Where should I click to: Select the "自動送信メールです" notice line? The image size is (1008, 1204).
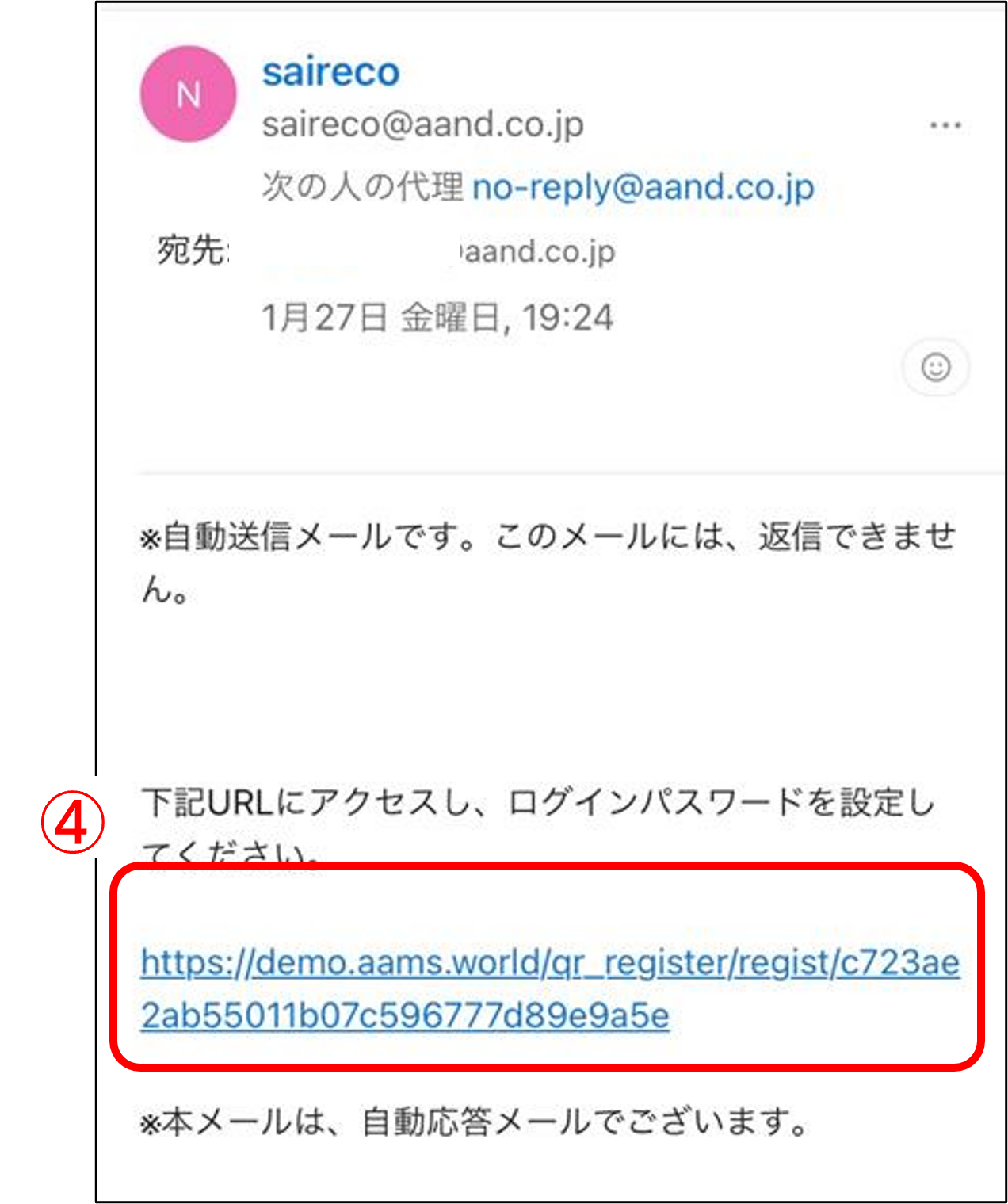548,537
